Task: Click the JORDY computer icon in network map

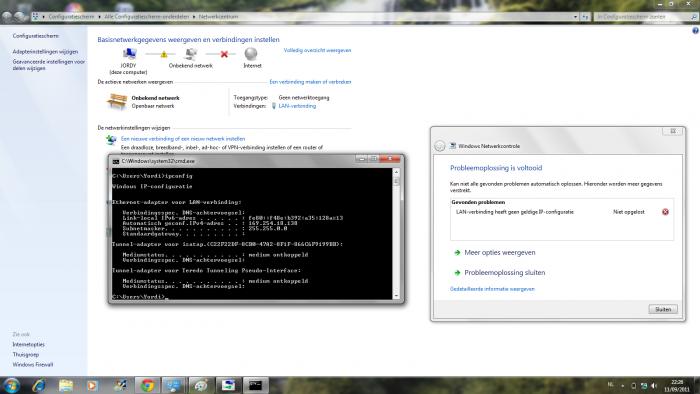Action: [x=129, y=54]
